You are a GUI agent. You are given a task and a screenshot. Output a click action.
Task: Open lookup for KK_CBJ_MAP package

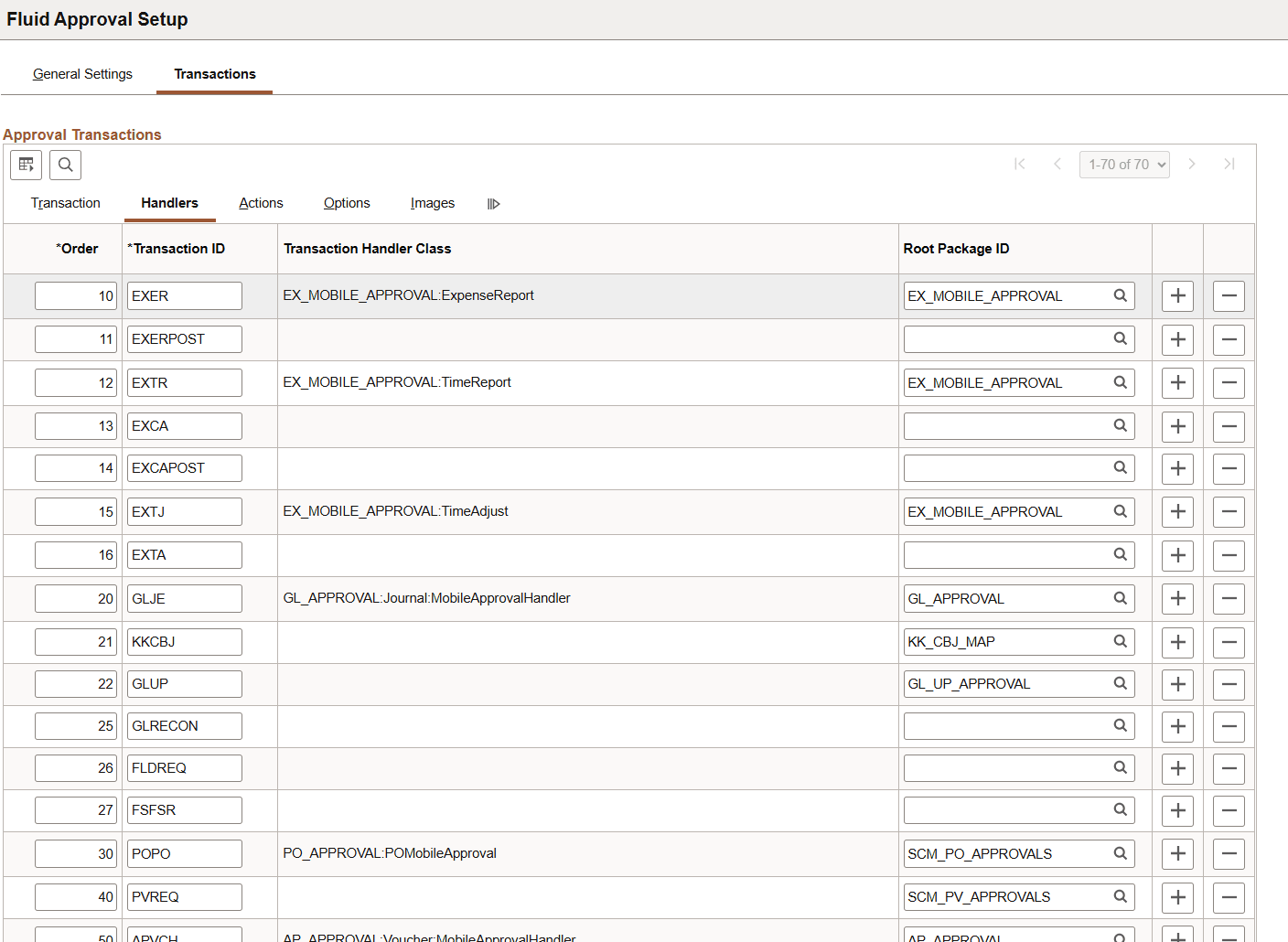tap(1121, 641)
